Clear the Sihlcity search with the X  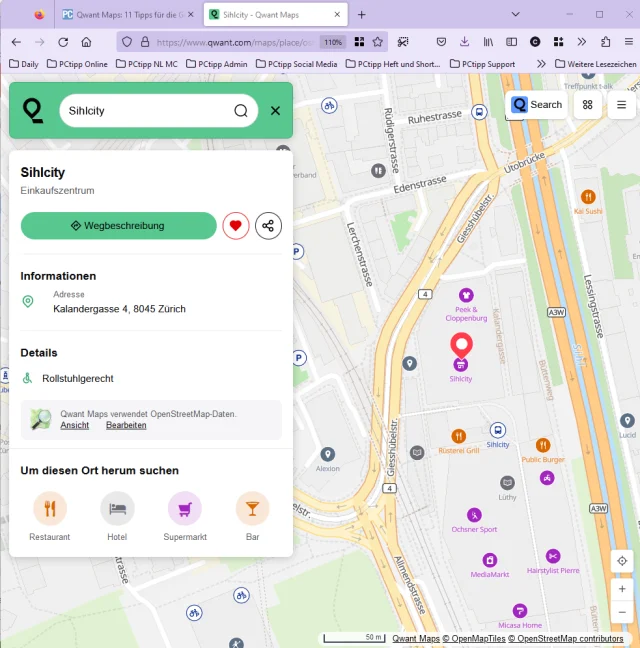click(x=275, y=111)
